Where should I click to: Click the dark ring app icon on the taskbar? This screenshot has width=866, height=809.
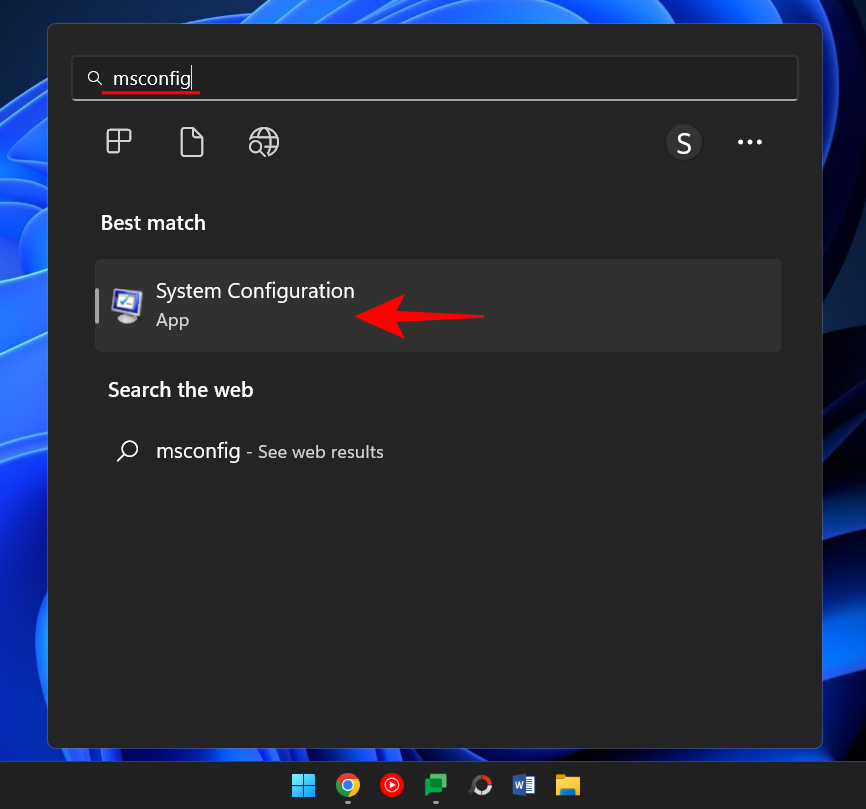click(479, 785)
